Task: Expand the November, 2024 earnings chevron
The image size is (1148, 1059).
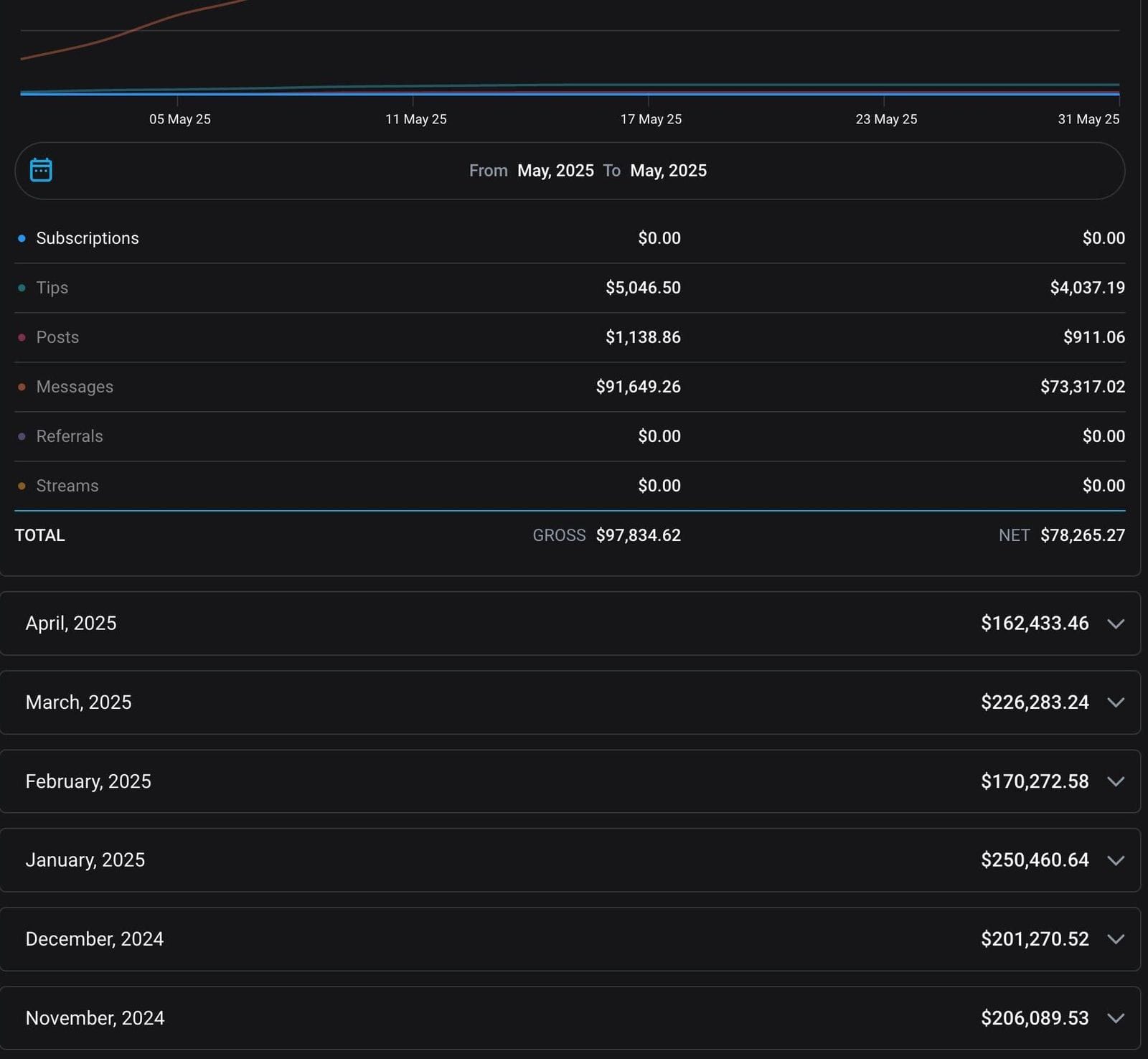Action: coord(1115,1018)
